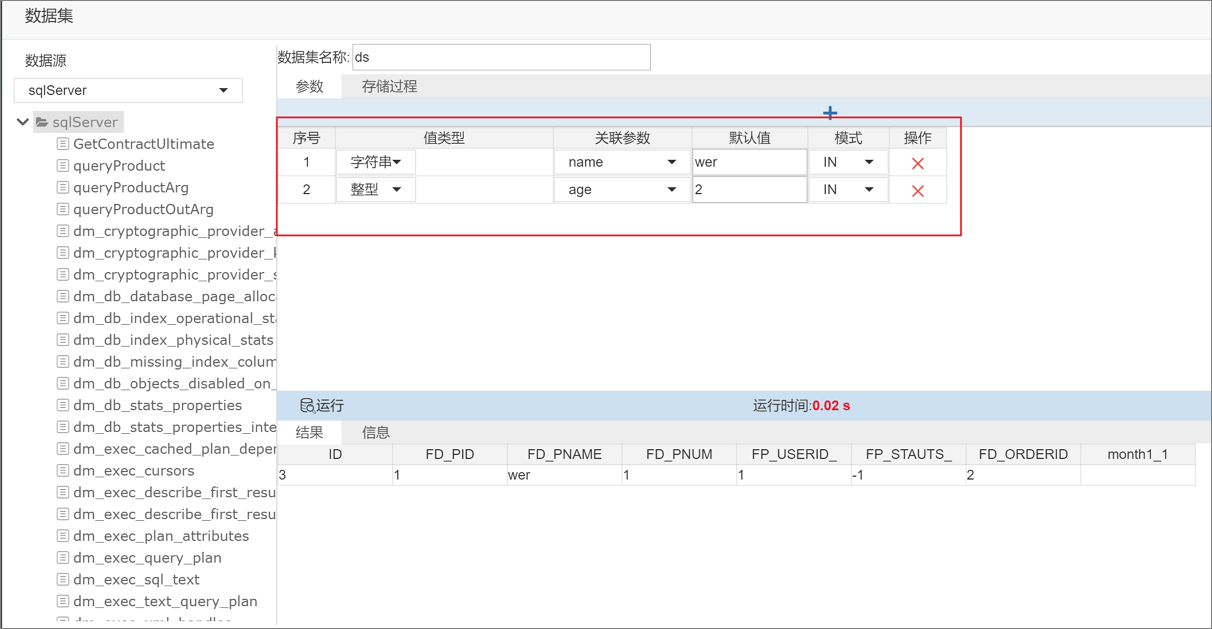
Task: Click the 关联参数 column header
Action: [622, 138]
